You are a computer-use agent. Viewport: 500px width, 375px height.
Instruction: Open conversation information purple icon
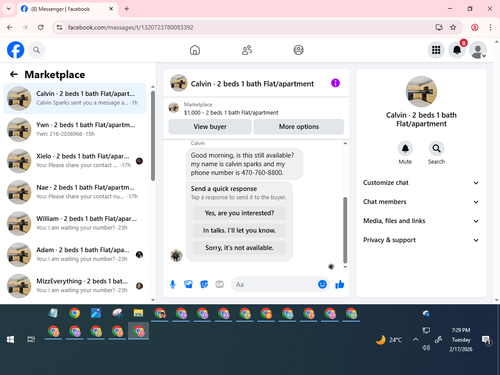tap(335, 83)
